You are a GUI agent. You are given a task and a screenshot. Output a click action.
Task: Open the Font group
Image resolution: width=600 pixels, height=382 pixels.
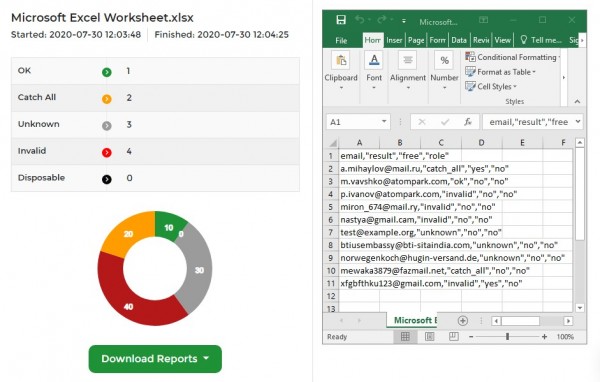[374, 71]
